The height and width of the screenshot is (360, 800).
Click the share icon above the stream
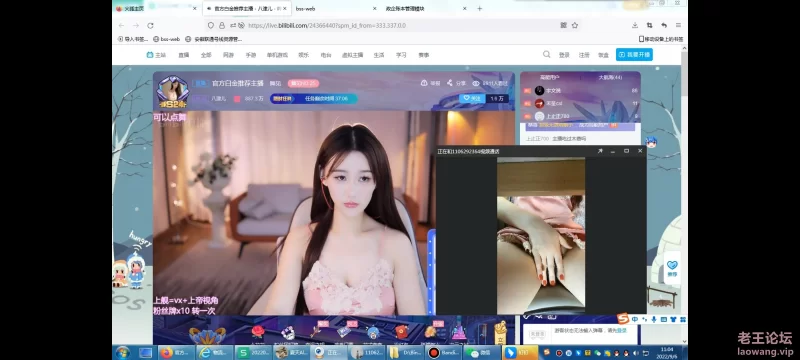tap(450, 83)
